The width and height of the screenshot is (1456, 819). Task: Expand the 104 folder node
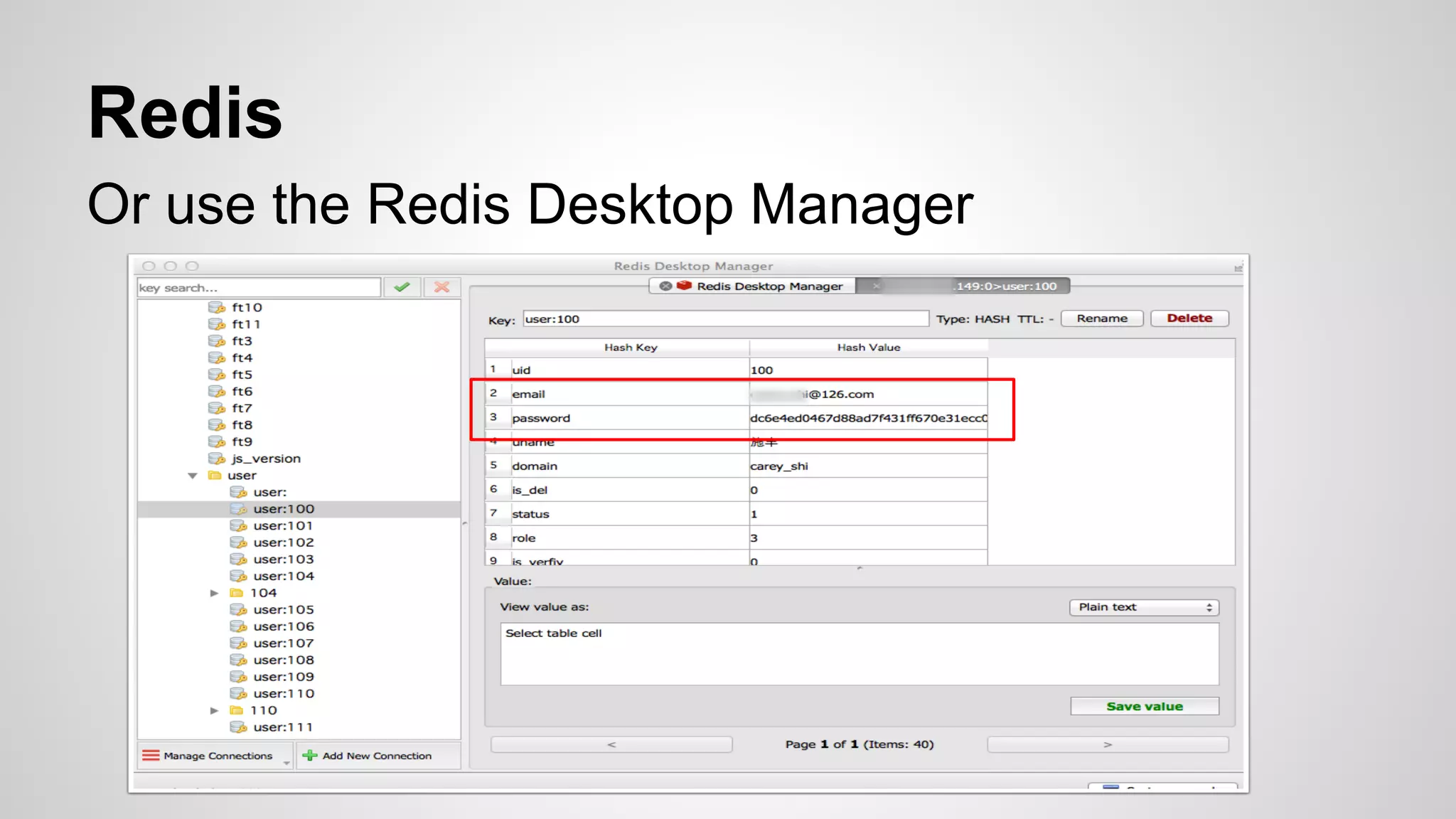point(214,593)
